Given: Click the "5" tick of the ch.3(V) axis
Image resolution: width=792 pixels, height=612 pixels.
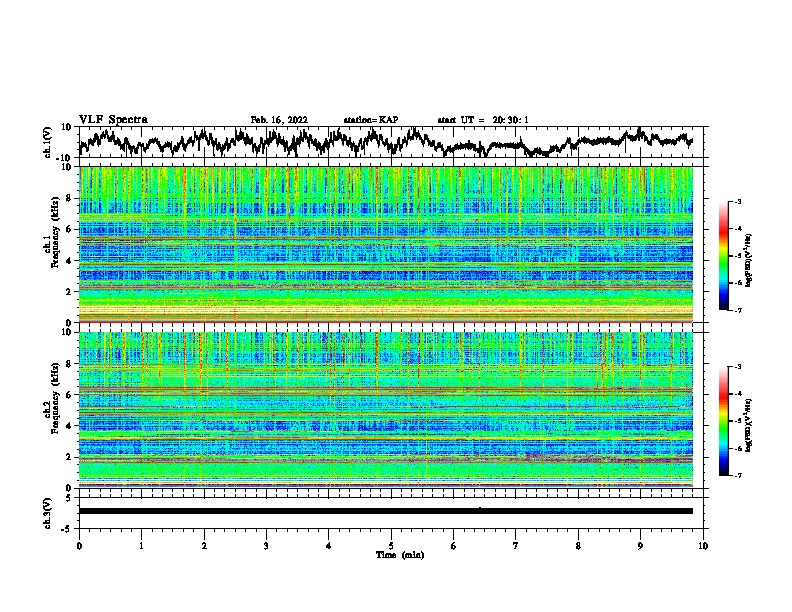Looking at the screenshot, I should tap(69, 498).
